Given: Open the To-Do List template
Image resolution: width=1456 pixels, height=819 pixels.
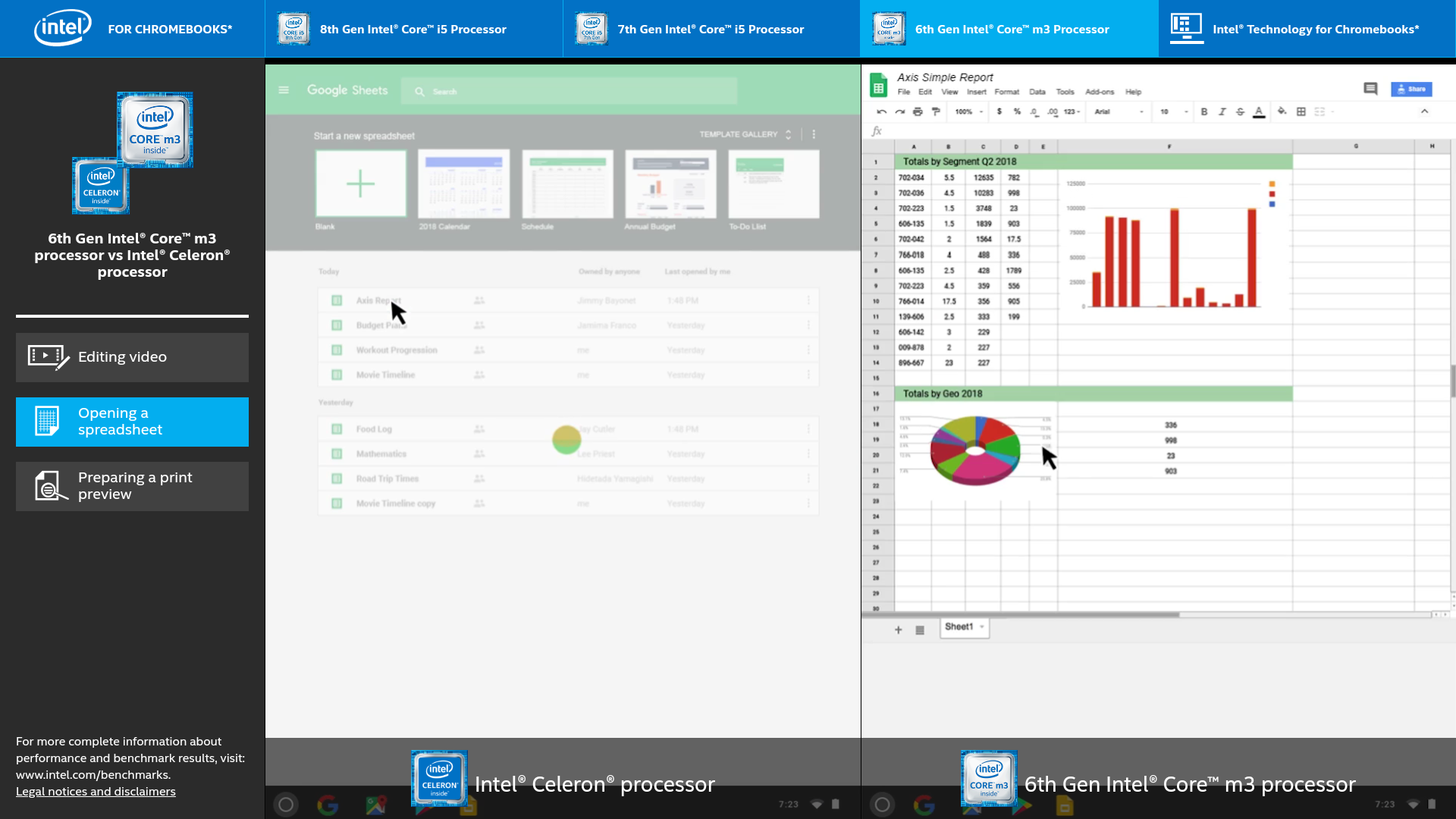Looking at the screenshot, I should [773, 184].
